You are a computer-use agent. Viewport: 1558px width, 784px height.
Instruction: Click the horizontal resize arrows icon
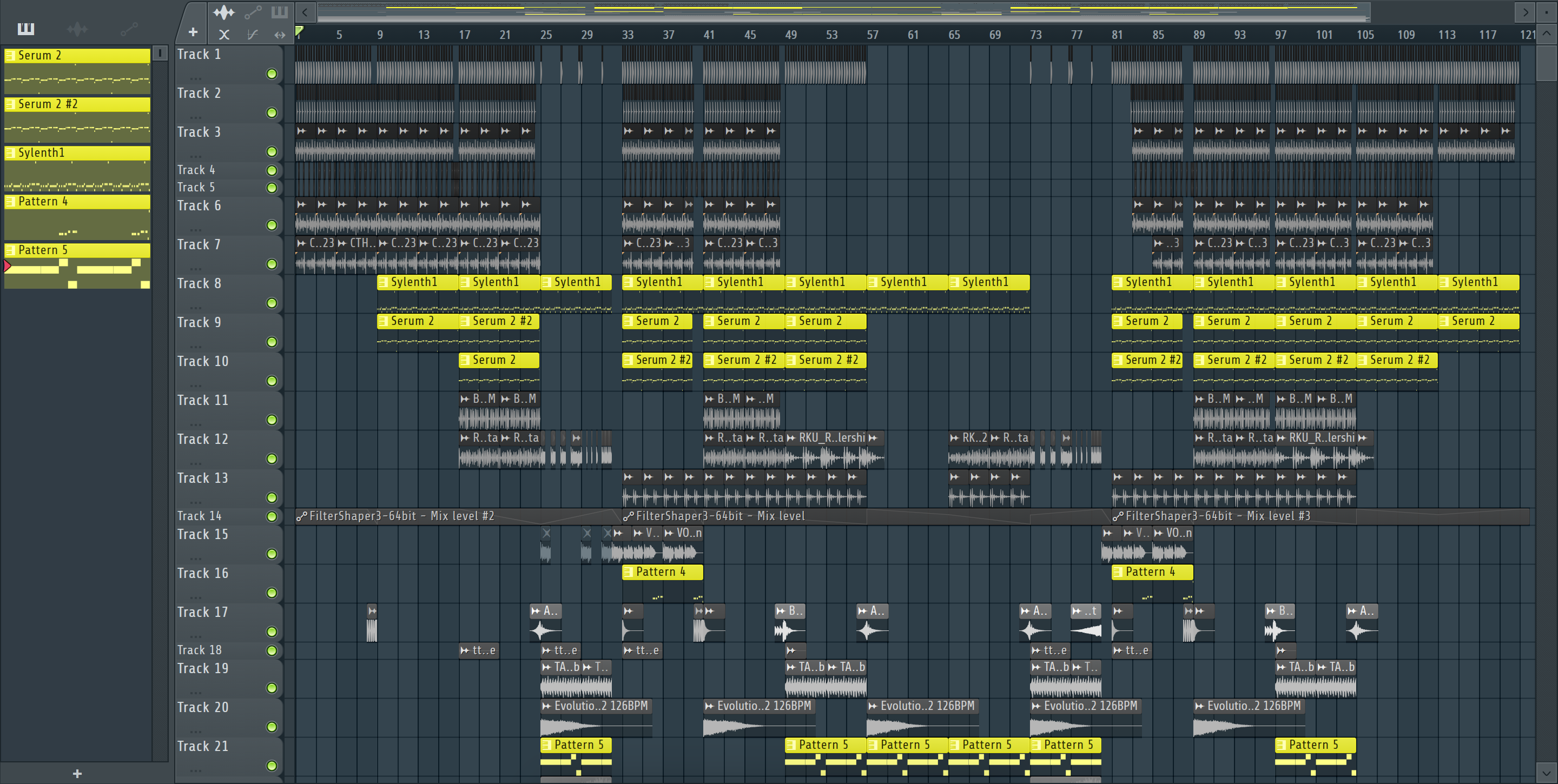[x=280, y=35]
